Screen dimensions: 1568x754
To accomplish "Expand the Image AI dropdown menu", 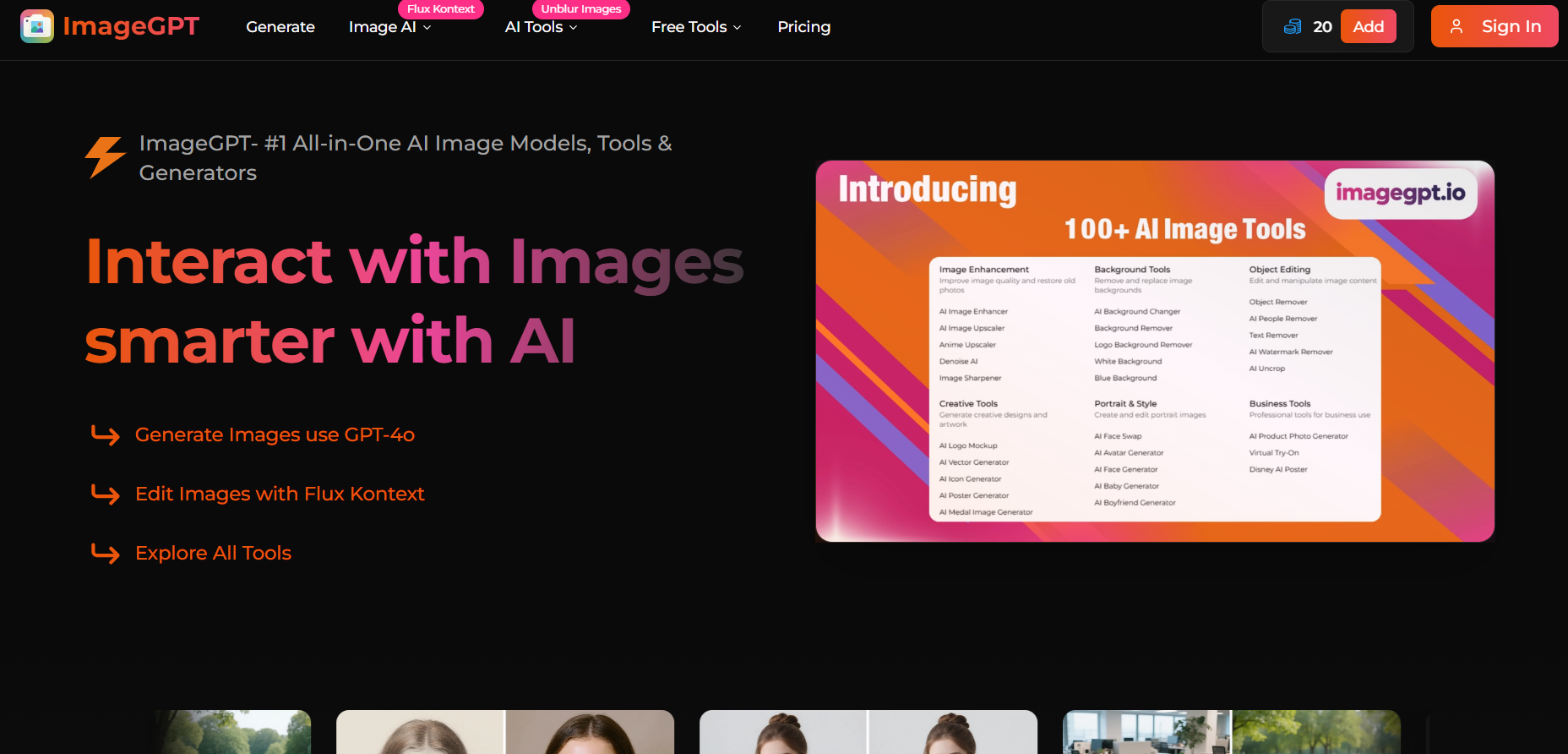I will (390, 27).
